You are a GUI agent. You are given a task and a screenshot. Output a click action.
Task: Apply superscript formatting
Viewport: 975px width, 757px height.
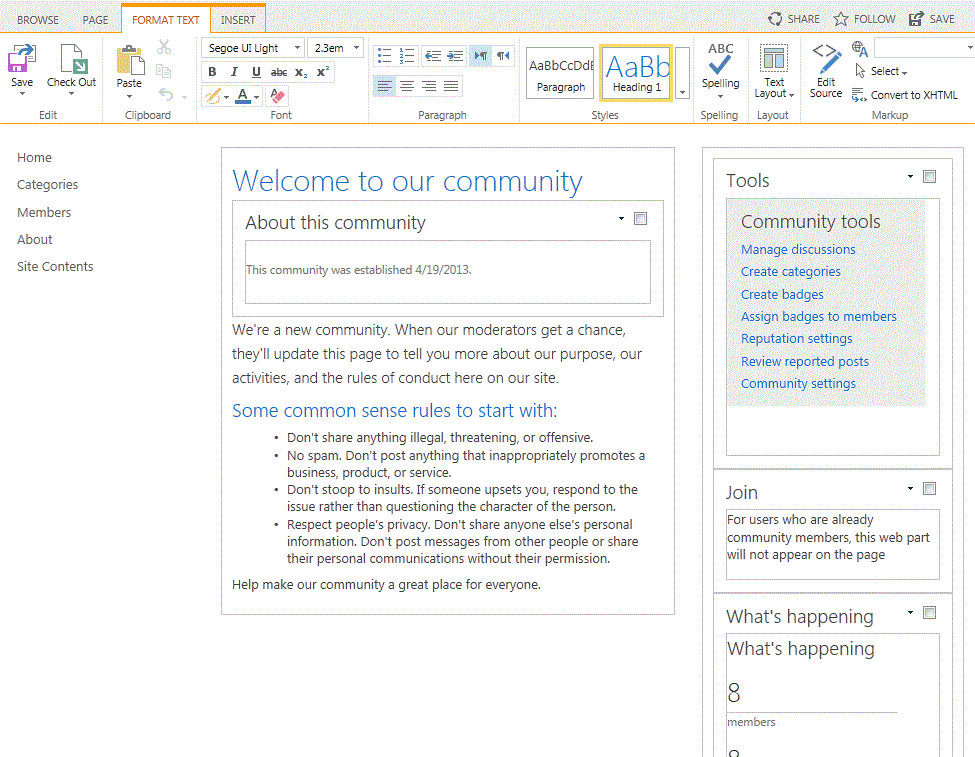(x=322, y=72)
